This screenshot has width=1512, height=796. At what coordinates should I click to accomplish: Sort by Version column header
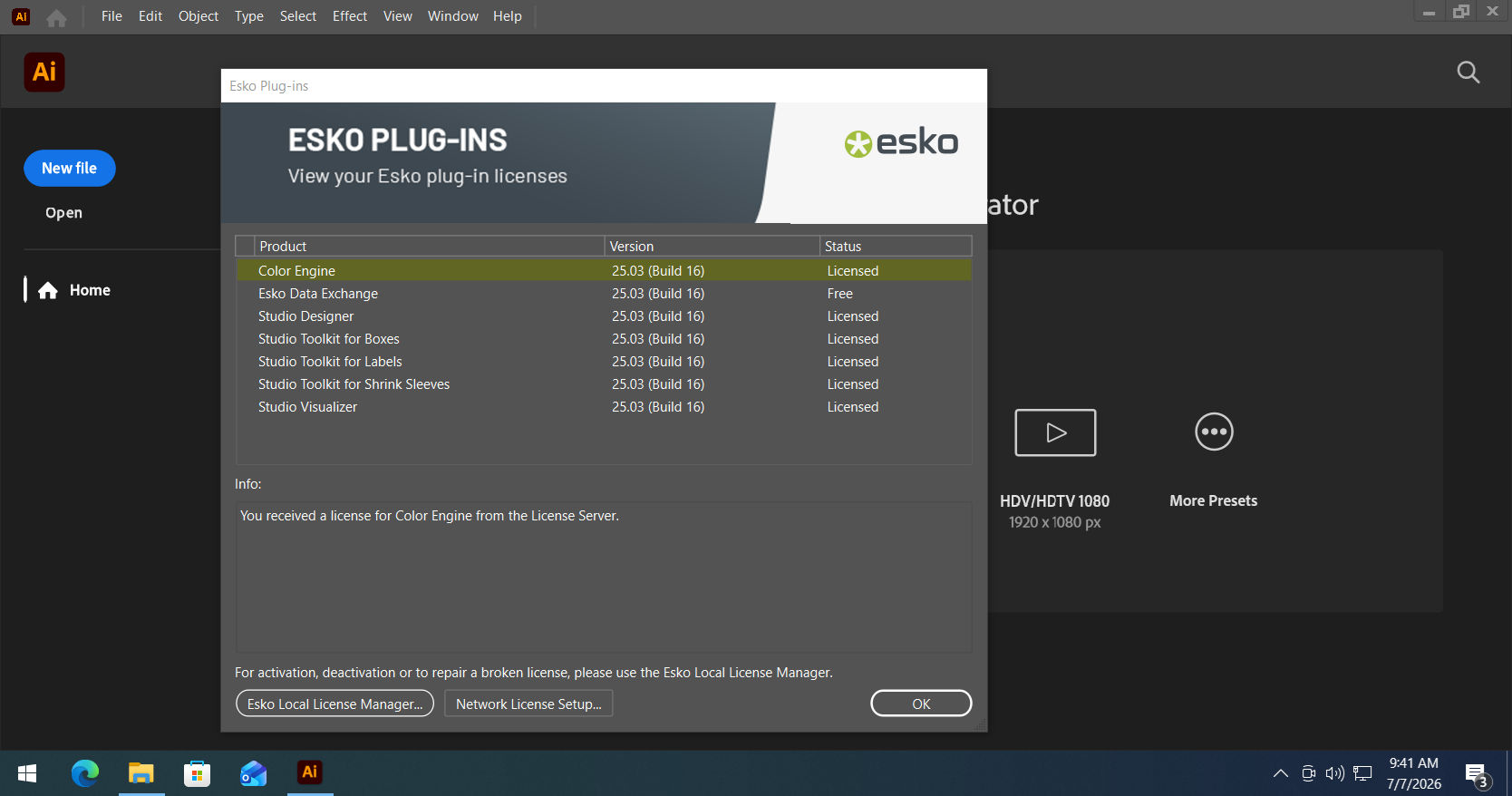pyautogui.click(x=712, y=247)
